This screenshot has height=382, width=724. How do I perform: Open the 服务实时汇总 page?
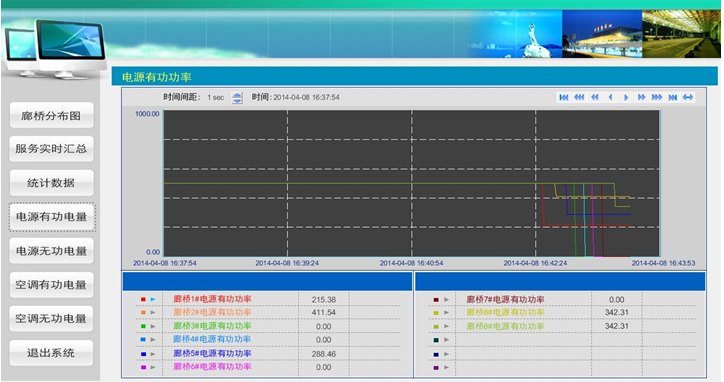[51, 149]
